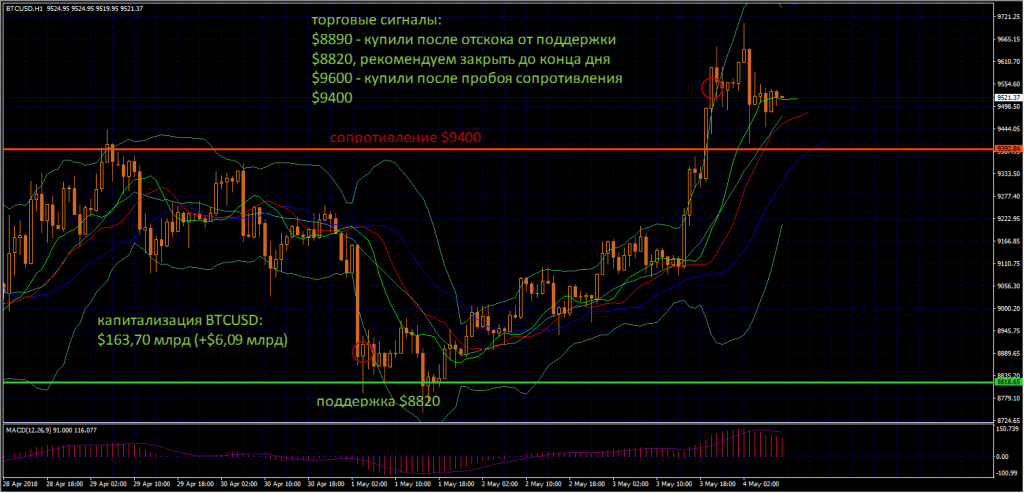
Task: Click the 8779.10 price axis value
Action: [1010, 398]
